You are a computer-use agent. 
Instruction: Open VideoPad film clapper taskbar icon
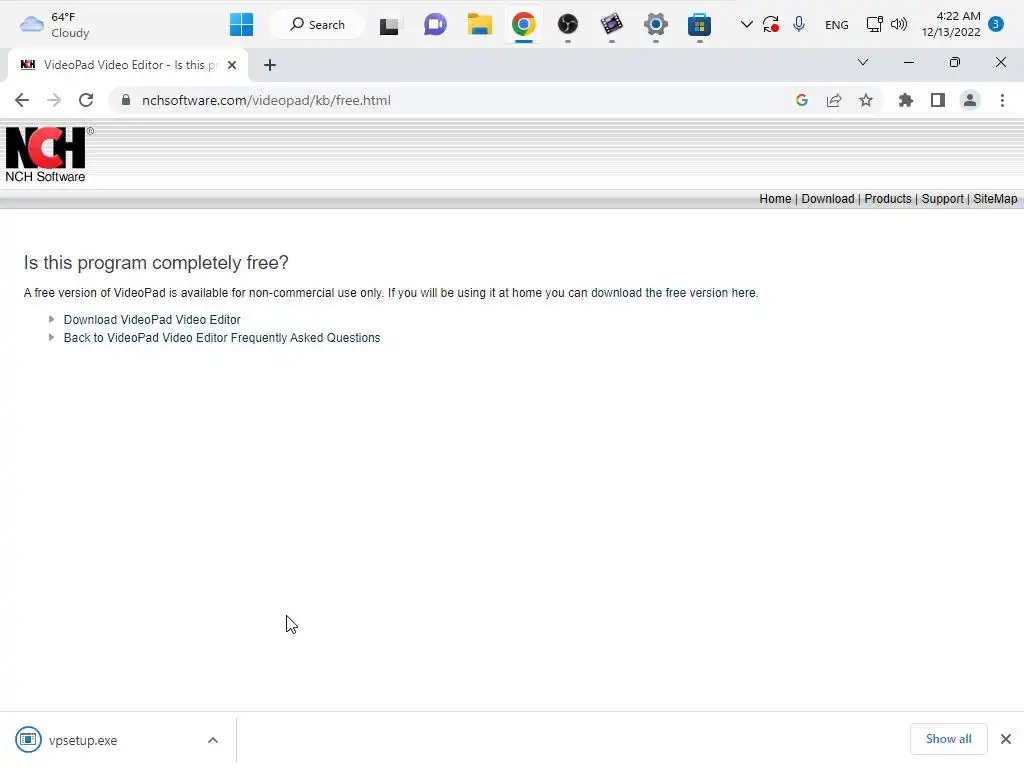pyautogui.click(x=611, y=25)
